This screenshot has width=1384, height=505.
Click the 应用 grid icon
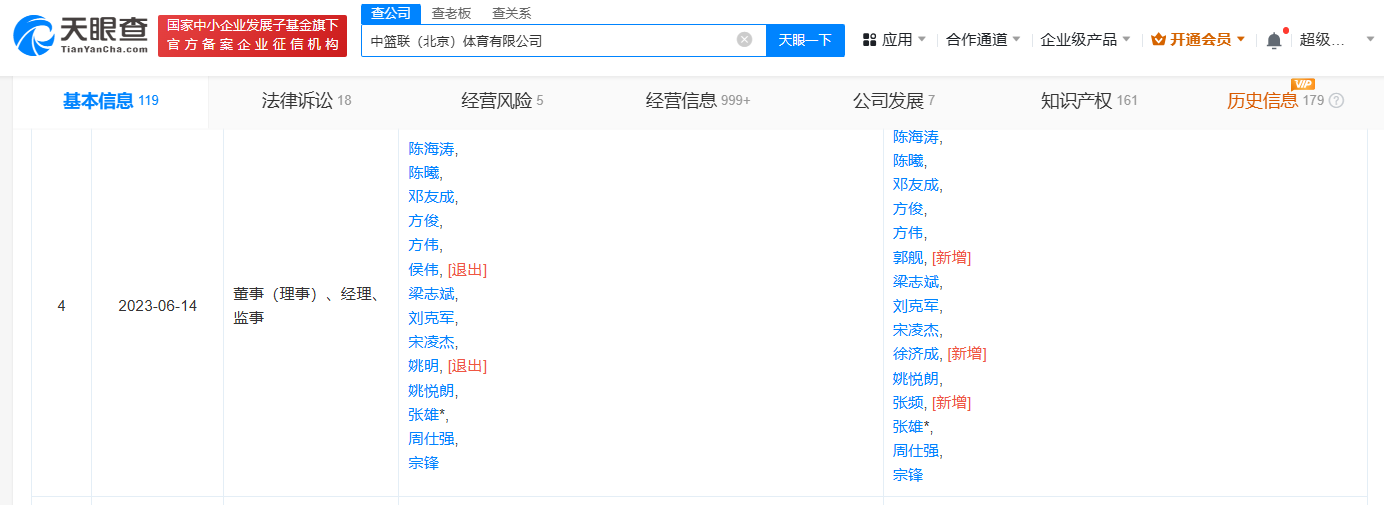(x=869, y=40)
